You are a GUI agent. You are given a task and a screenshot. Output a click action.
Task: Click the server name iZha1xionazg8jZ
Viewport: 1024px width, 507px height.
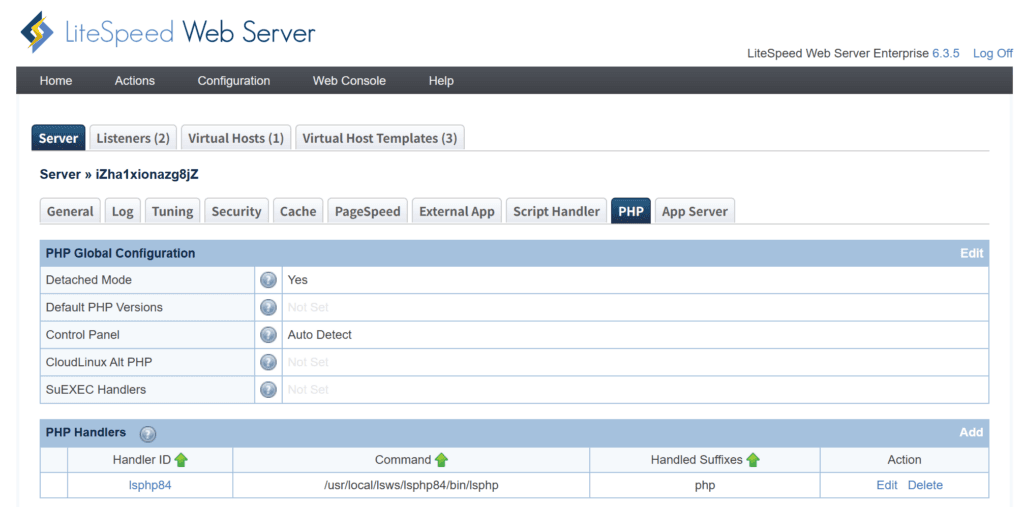(x=147, y=174)
